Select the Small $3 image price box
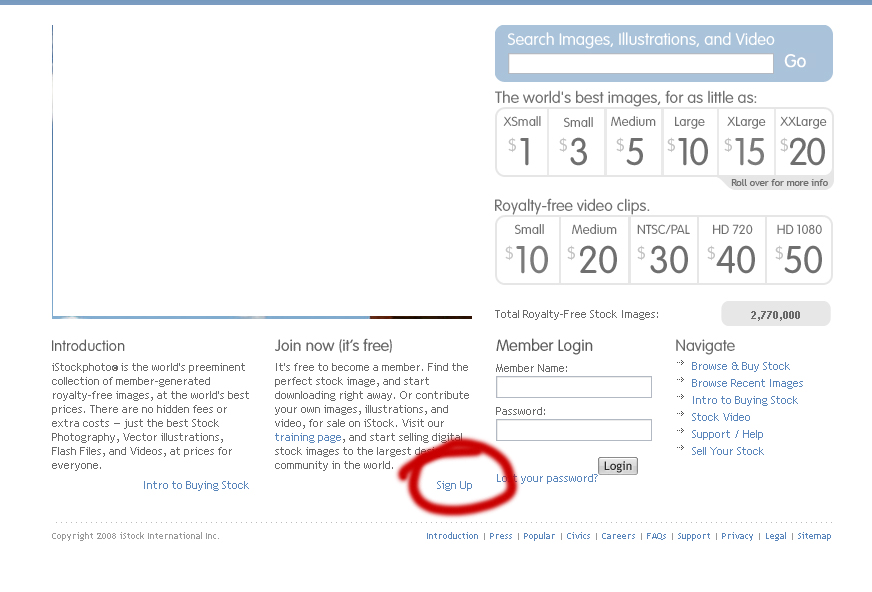 [577, 142]
